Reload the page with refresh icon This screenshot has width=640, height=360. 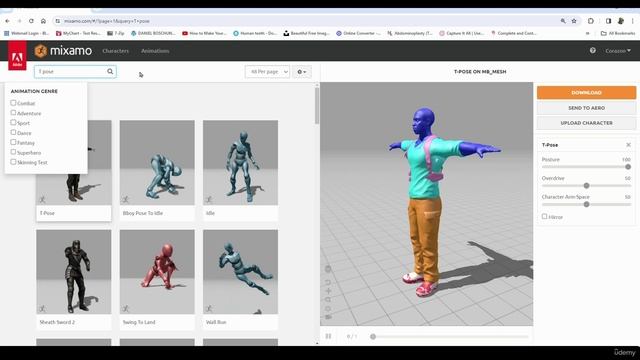tap(31, 21)
